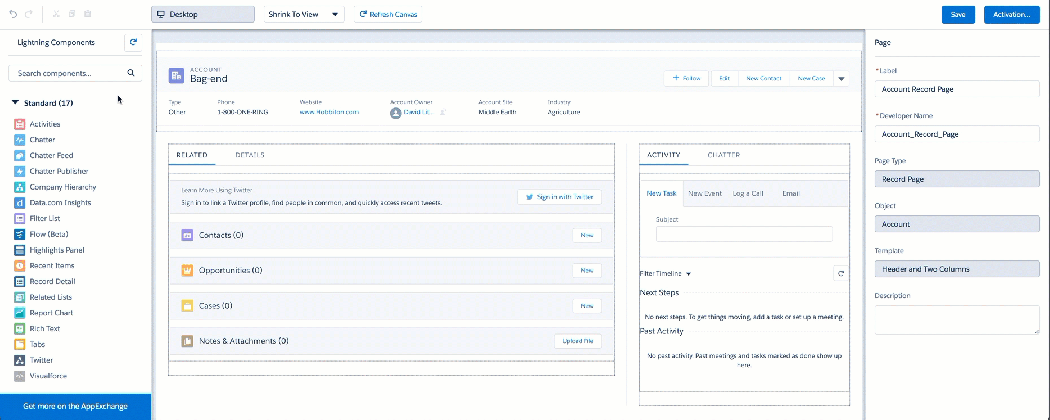Select the Email tab
The image size is (1050, 420).
[x=791, y=194]
